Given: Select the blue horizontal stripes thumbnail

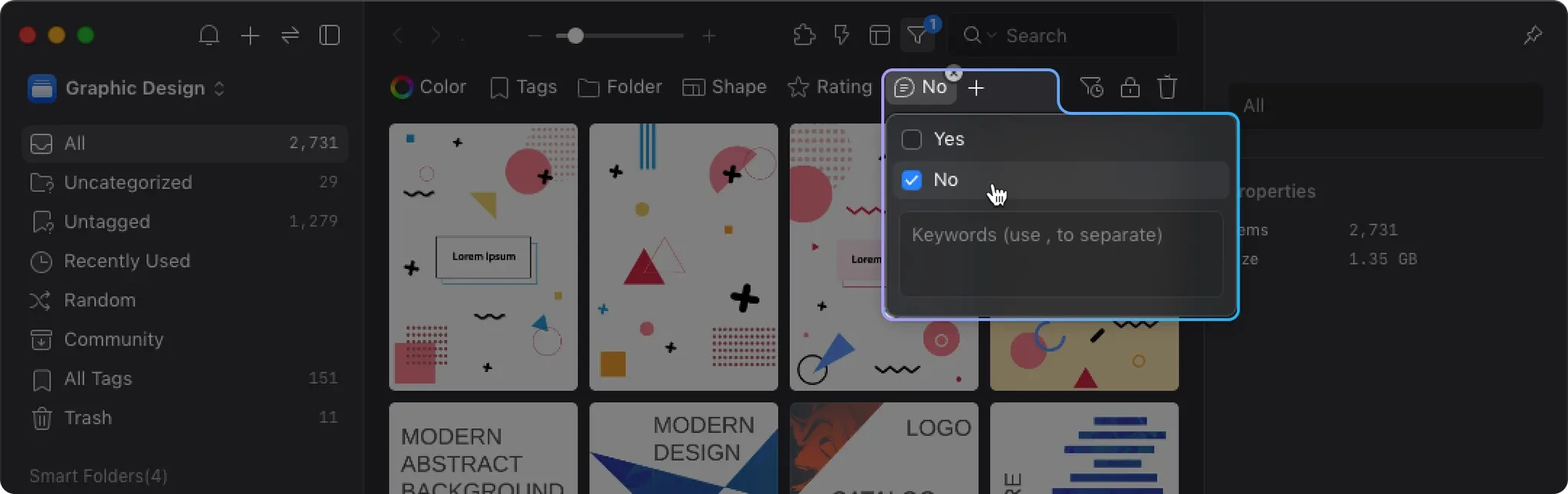Looking at the screenshot, I should point(1084,449).
